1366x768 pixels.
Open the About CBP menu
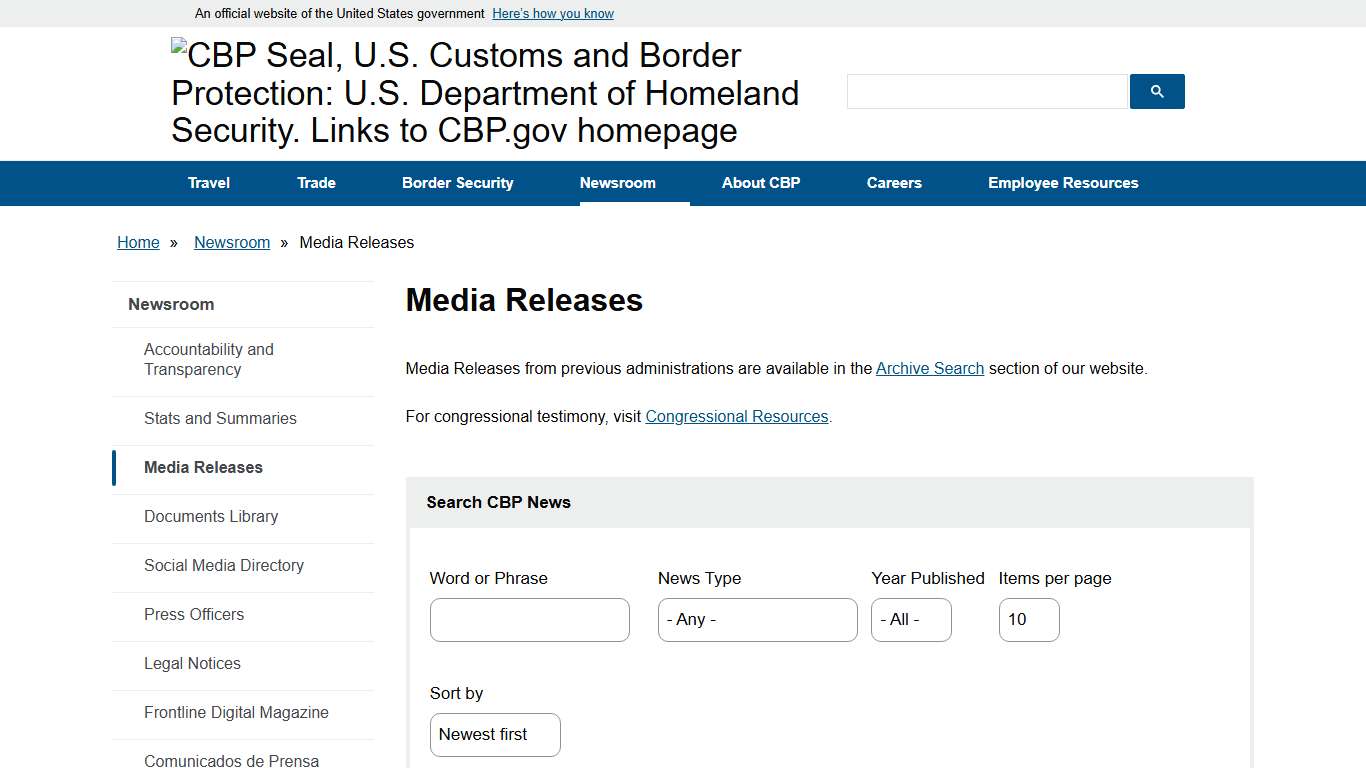761,183
